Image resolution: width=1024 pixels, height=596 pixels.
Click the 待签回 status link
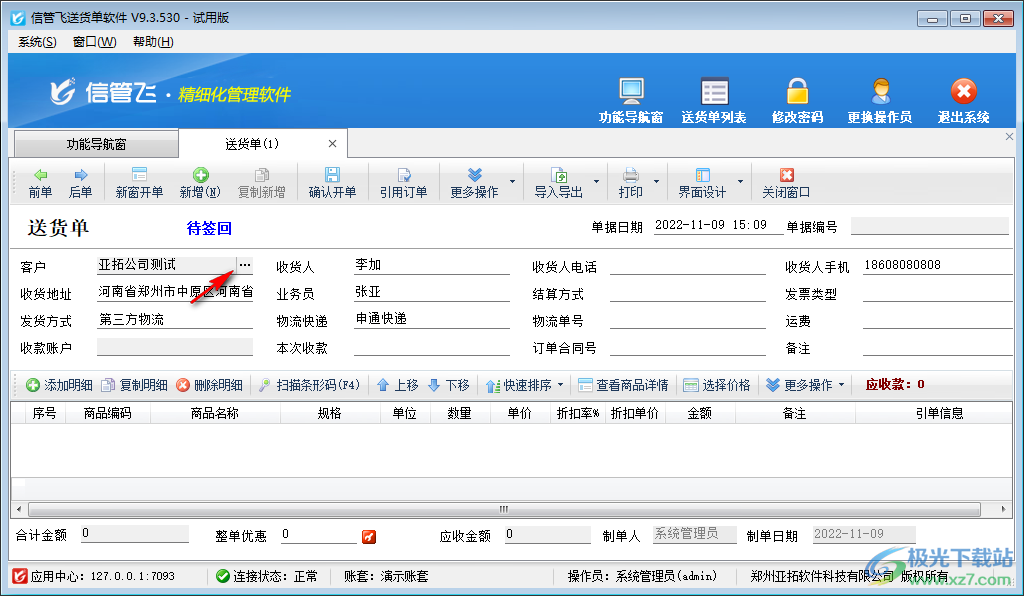click(209, 228)
